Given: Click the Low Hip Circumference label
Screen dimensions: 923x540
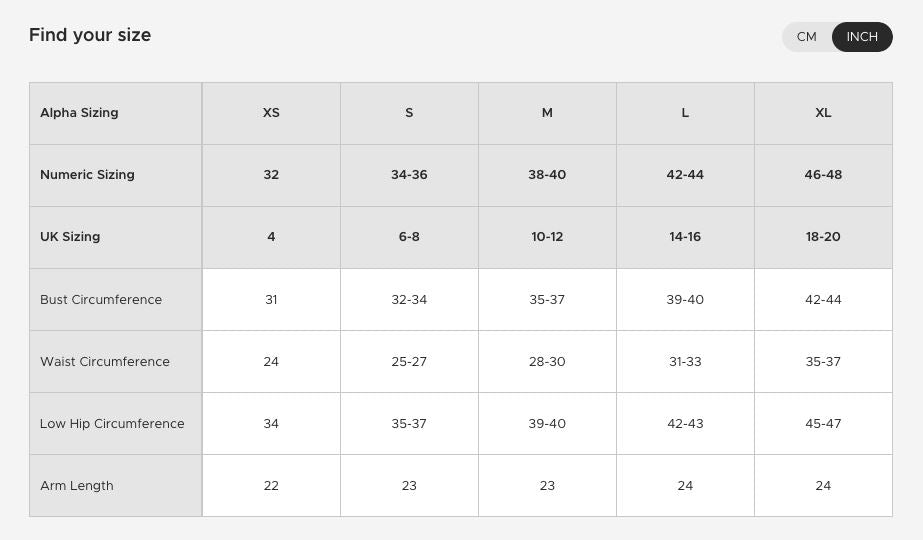Looking at the screenshot, I should (x=112, y=424).
